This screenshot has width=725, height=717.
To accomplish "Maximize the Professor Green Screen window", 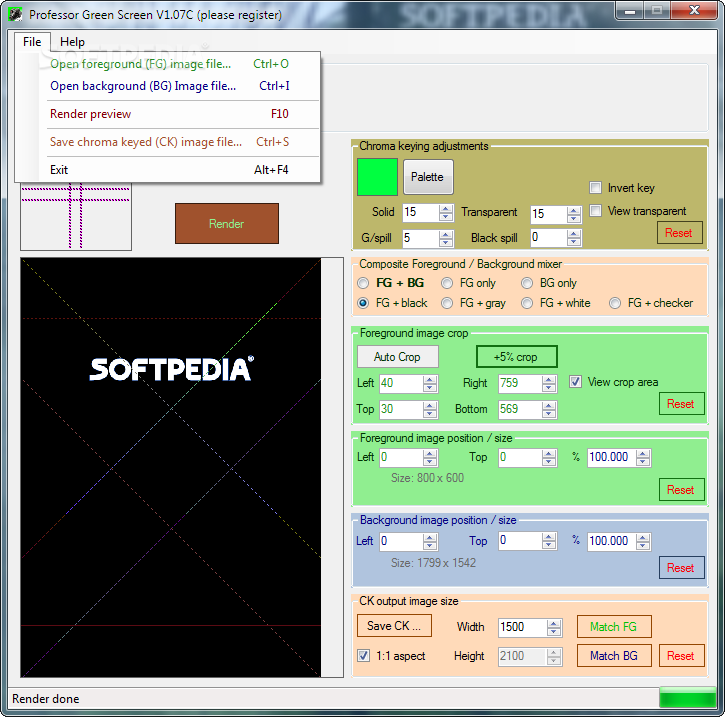I will [x=657, y=10].
